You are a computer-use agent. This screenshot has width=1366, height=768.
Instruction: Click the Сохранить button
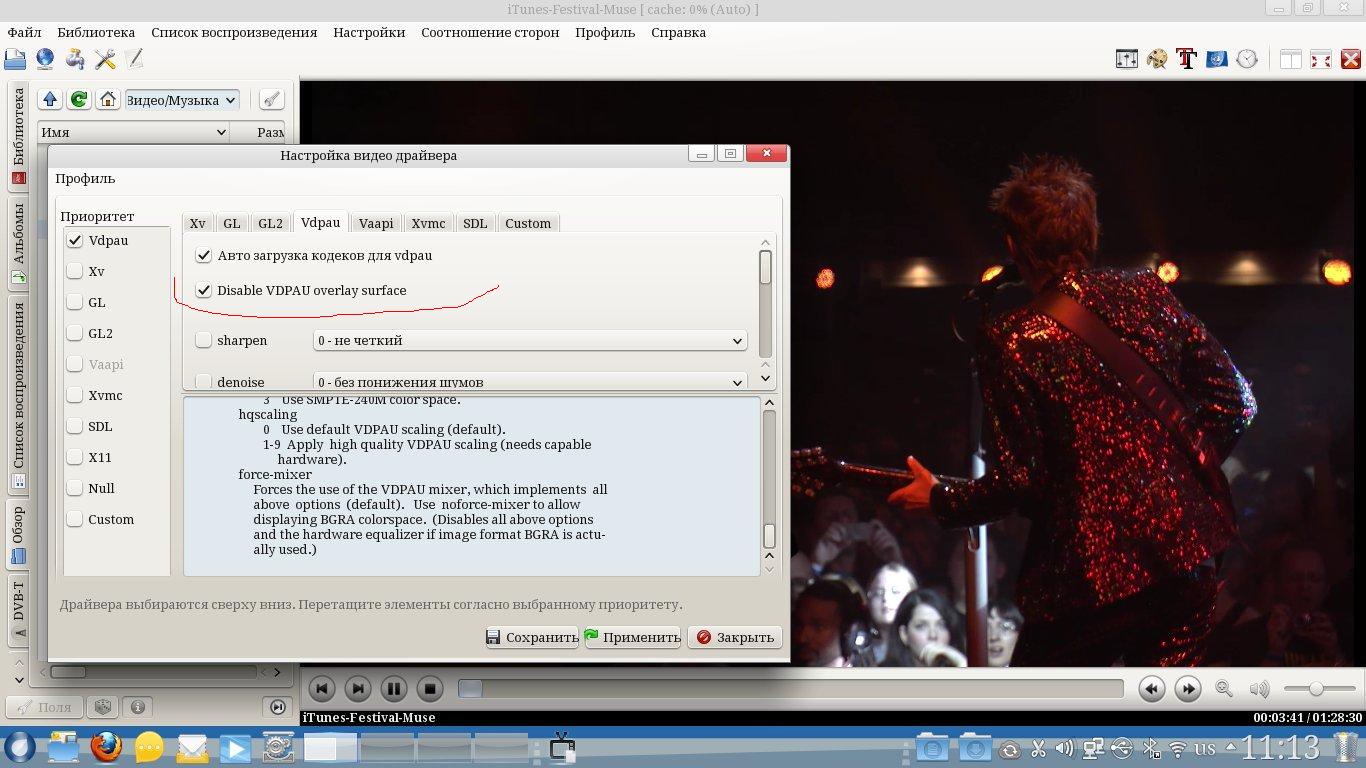(532, 637)
